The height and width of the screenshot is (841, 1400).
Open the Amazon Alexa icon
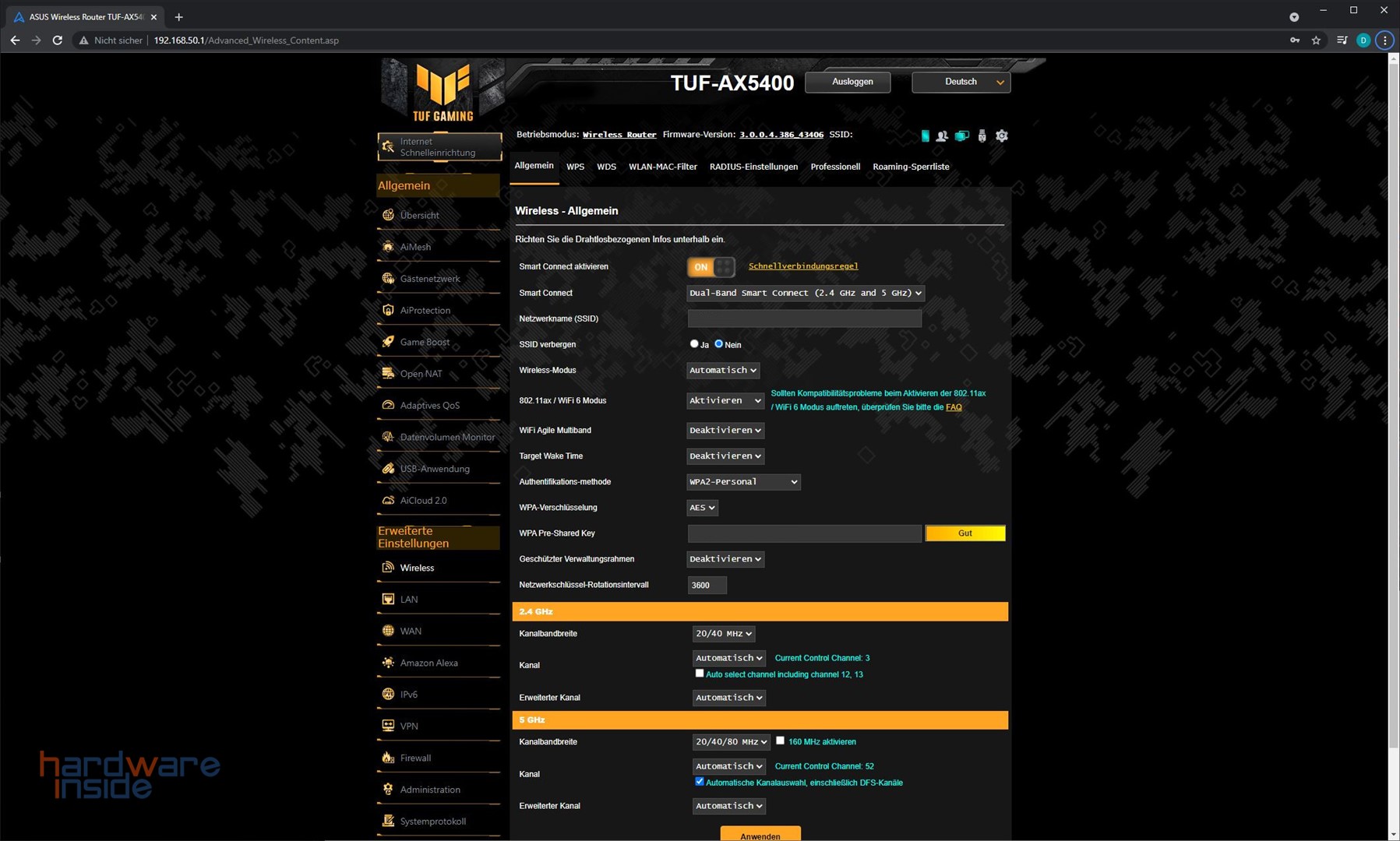point(388,663)
